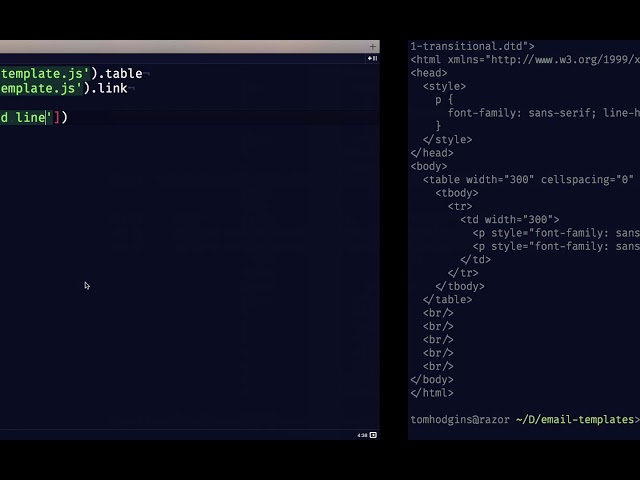
Task: Click the "<style>" opening tag in the terminal
Action: click(x=444, y=87)
